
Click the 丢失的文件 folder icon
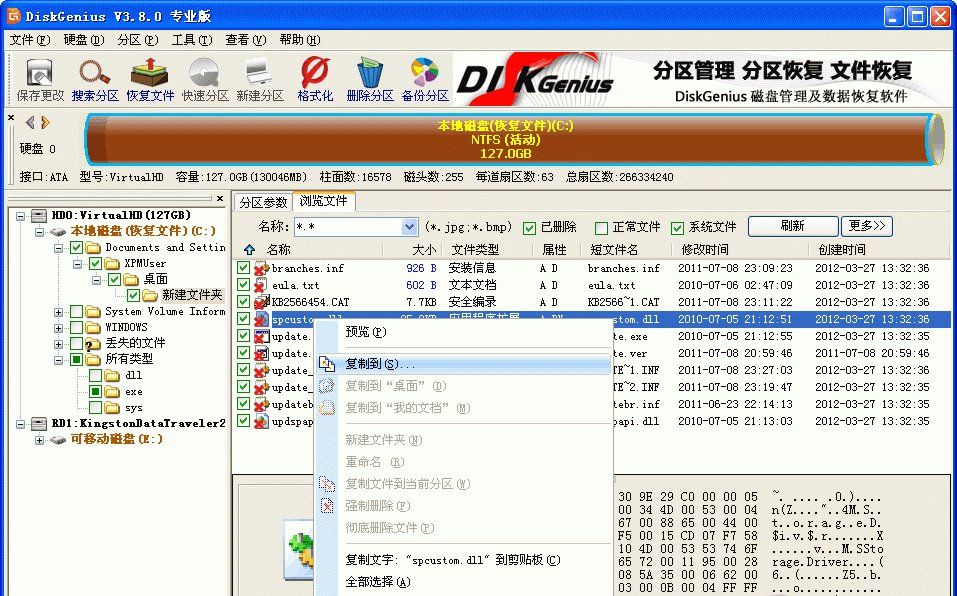(93, 343)
